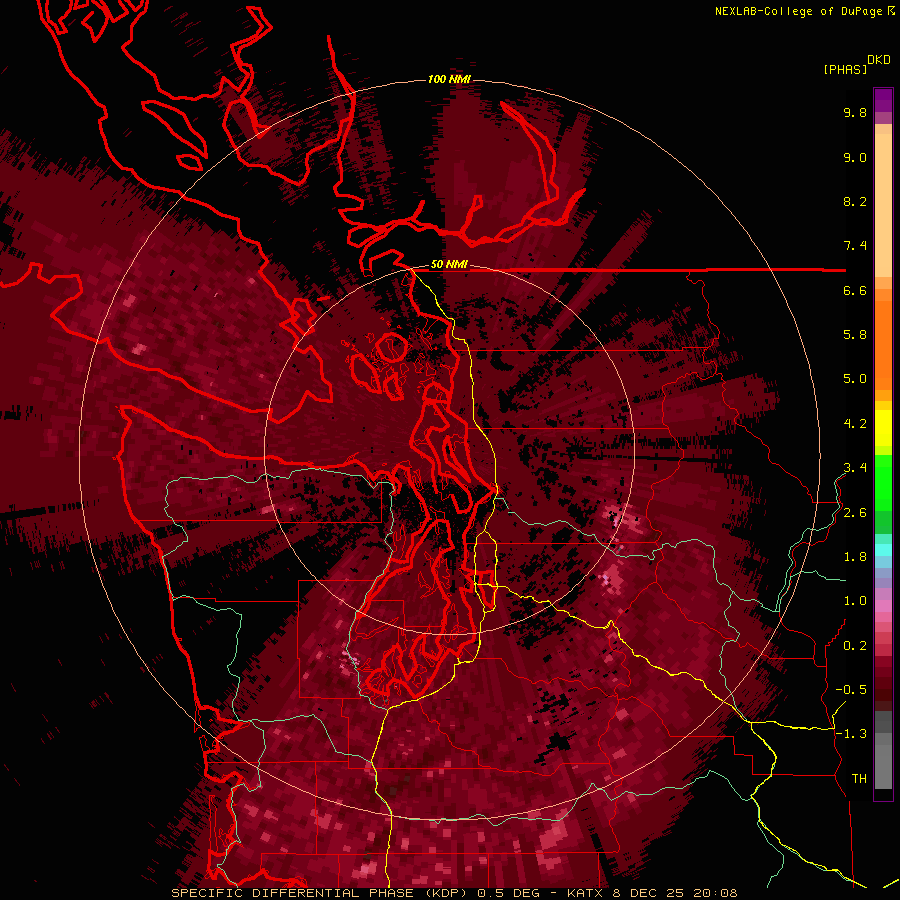Click the 1.0 value on color scale
Viewport: 900px width, 900px height.
coord(854,602)
